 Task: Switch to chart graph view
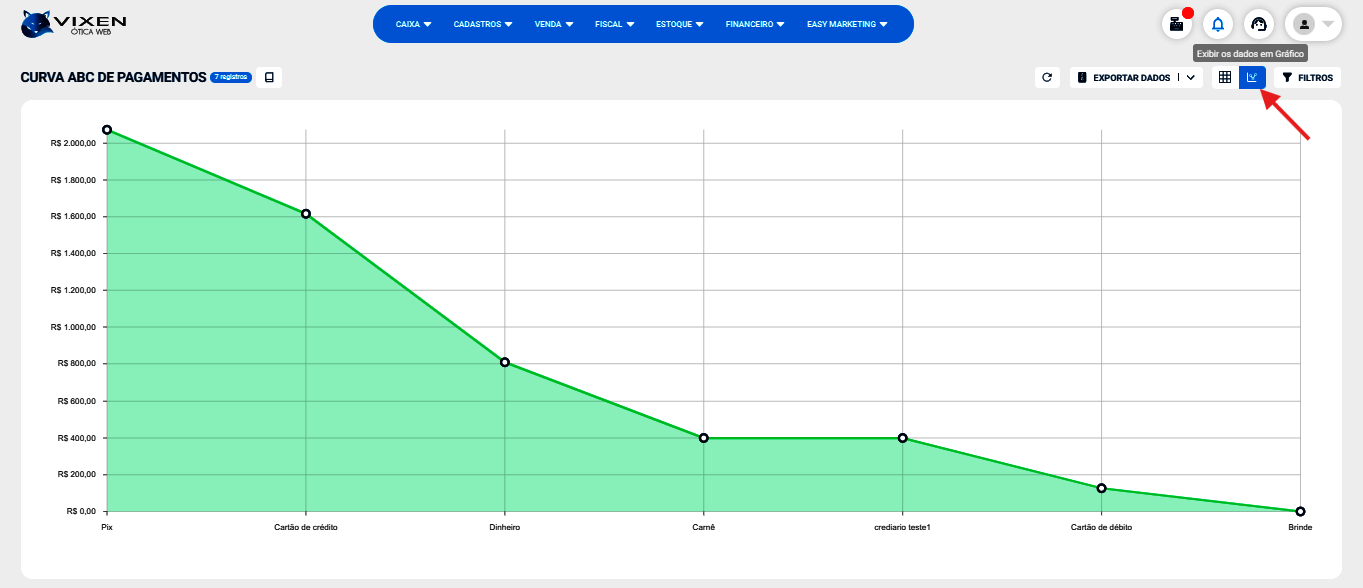click(1252, 77)
